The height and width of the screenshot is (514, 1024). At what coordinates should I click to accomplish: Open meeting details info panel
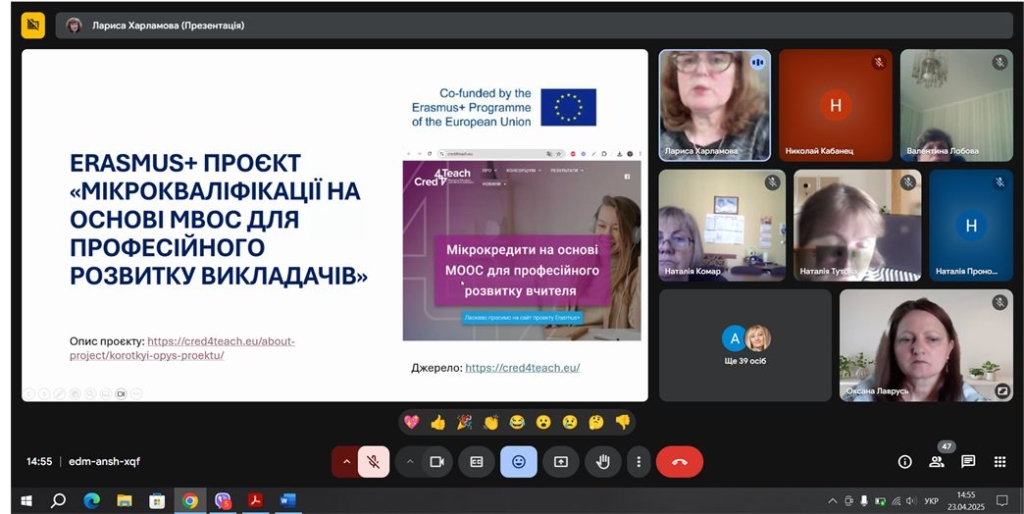[905, 461]
